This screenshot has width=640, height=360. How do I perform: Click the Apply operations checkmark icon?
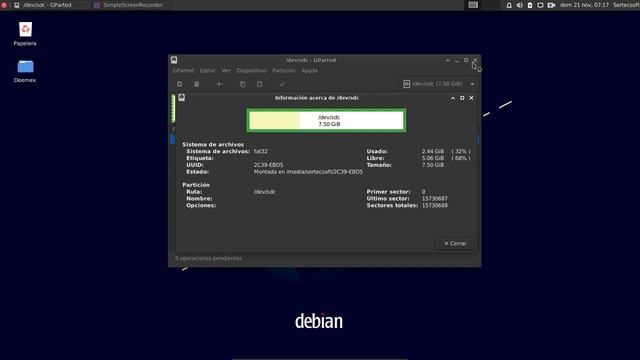click(282, 84)
